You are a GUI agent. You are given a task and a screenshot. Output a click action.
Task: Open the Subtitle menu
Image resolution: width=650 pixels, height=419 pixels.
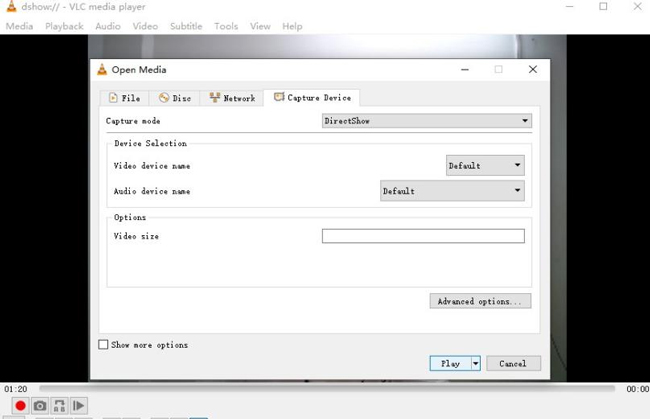(186, 26)
